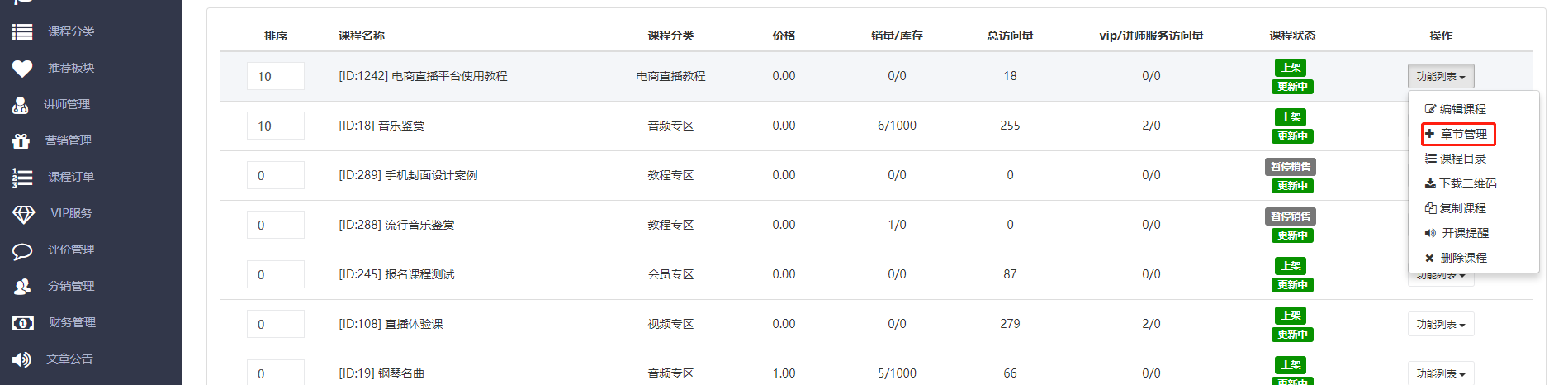Click the 上架 status badge for 报名课程测试
Screen dimensions: 1568x385
click(x=1291, y=265)
